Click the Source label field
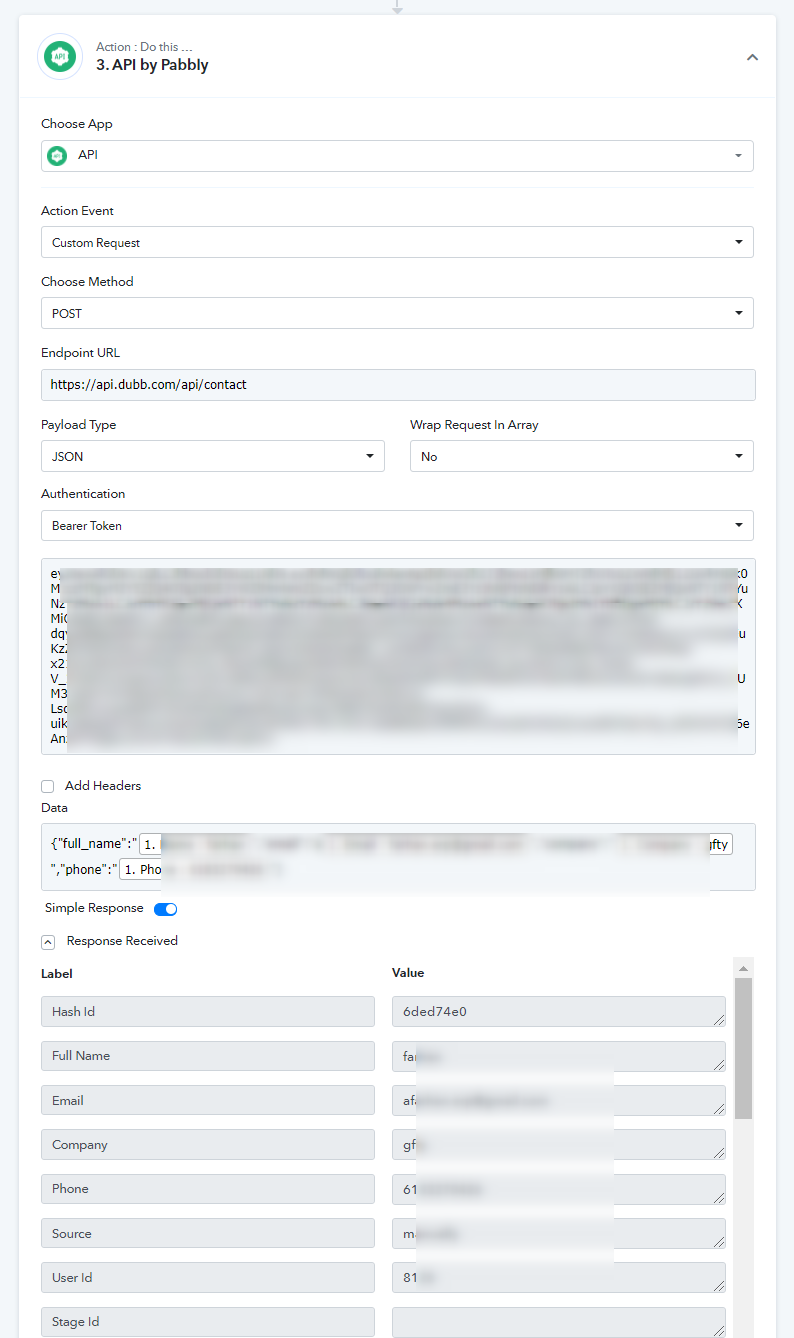Image resolution: width=794 pixels, height=1338 pixels. tap(208, 1234)
